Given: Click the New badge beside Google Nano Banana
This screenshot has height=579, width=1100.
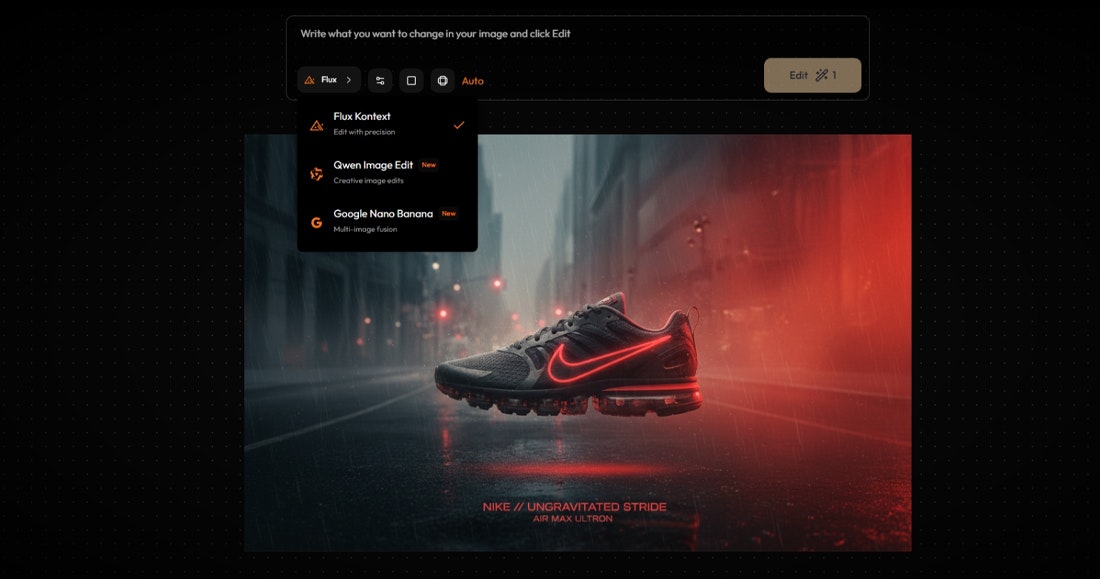Looking at the screenshot, I should tap(448, 213).
